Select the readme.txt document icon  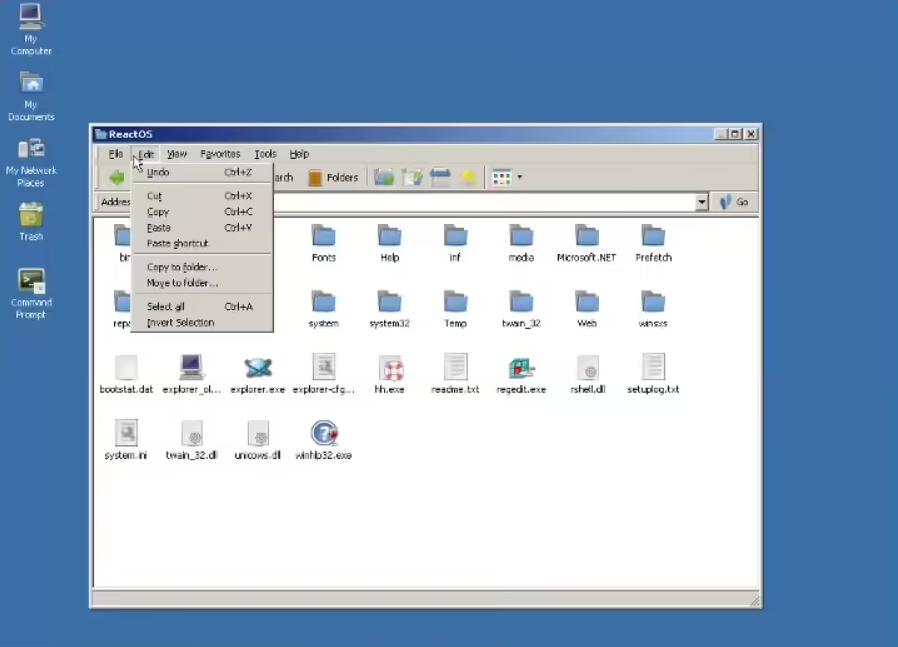pos(455,368)
